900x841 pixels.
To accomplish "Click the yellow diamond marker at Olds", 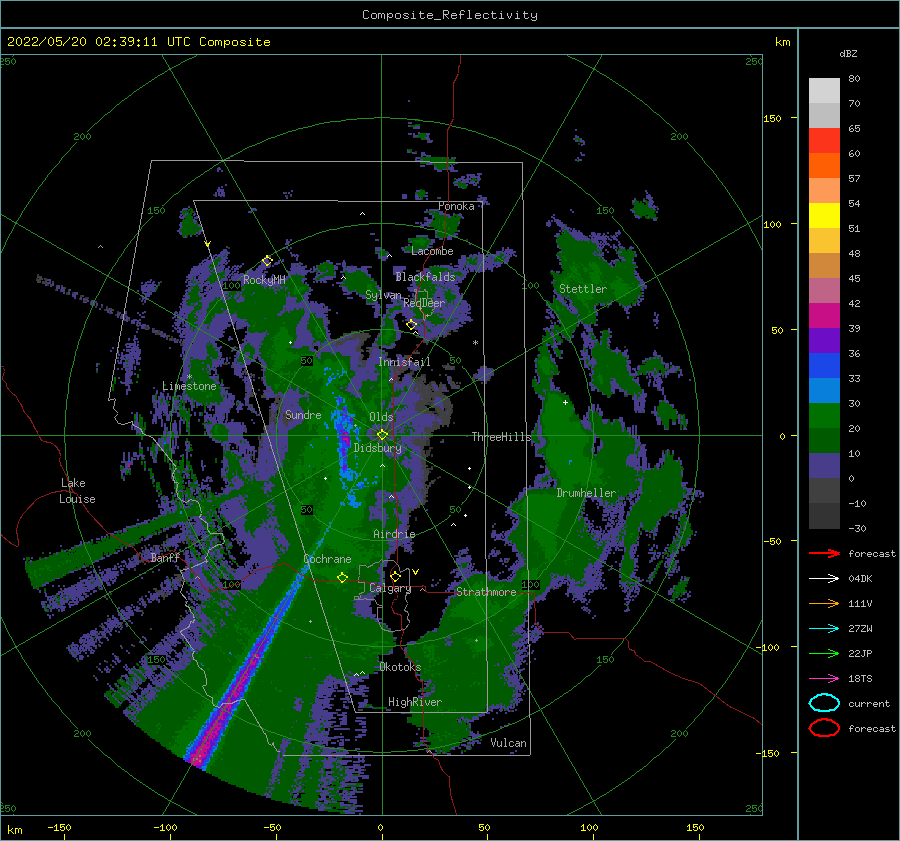I will coord(382,435).
